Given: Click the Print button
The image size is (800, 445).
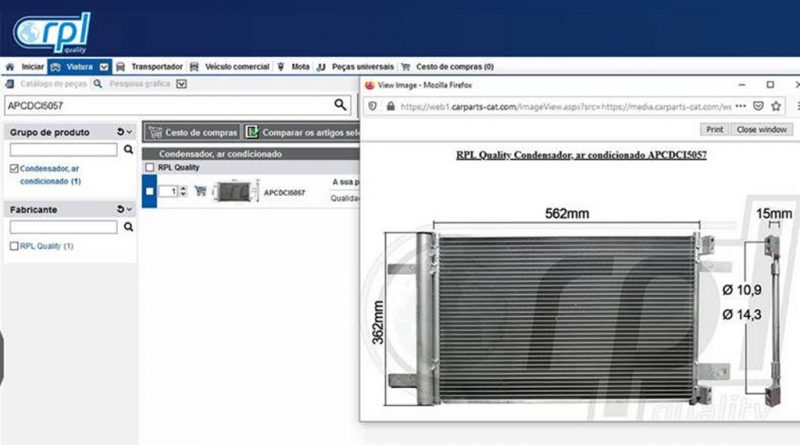Looking at the screenshot, I should tap(714, 130).
